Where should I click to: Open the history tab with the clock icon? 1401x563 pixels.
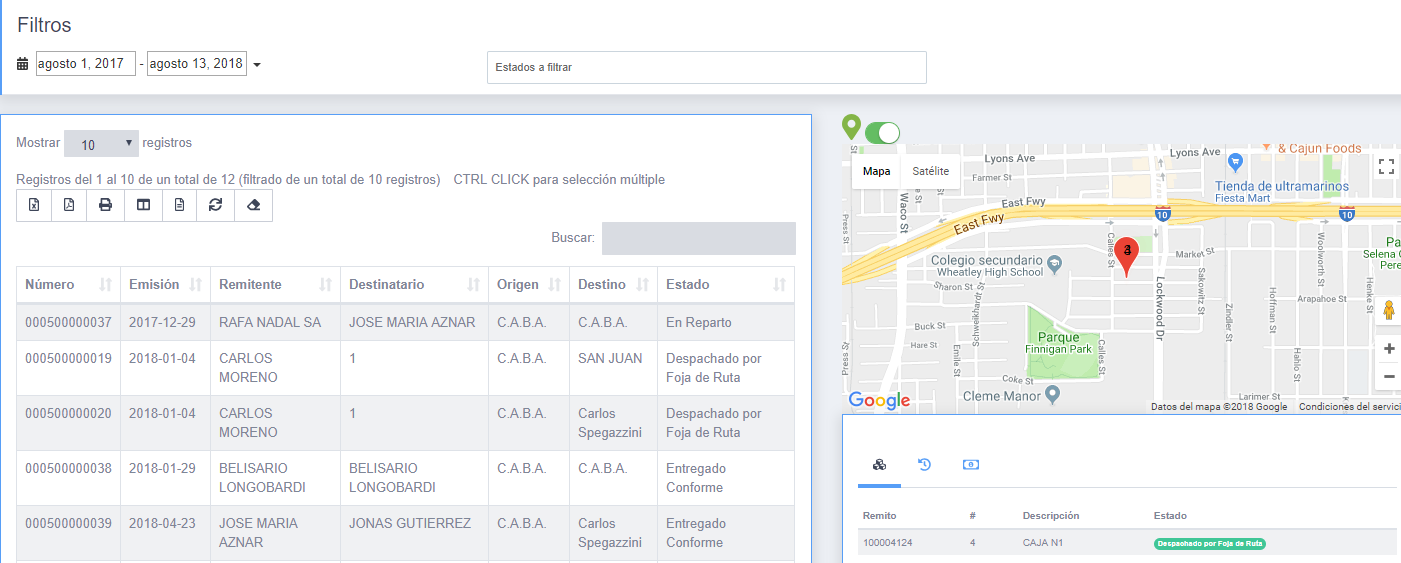tap(925, 465)
